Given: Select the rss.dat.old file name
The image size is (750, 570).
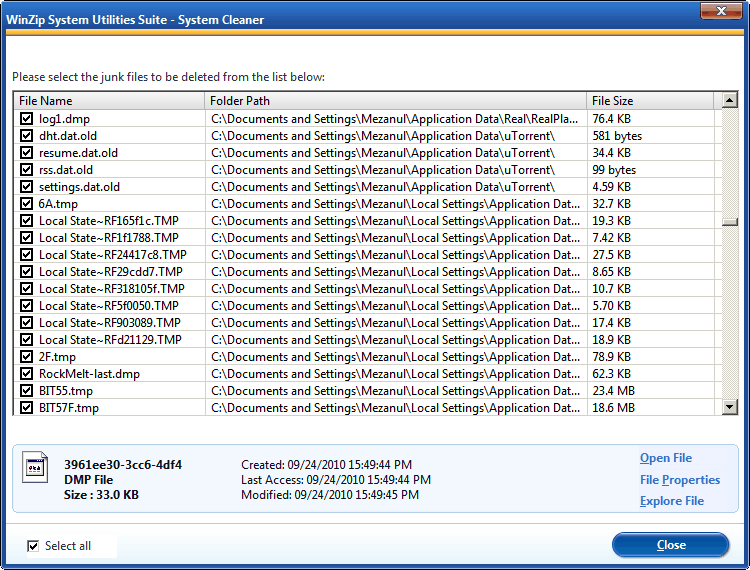Looking at the screenshot, I should [66, 170].
